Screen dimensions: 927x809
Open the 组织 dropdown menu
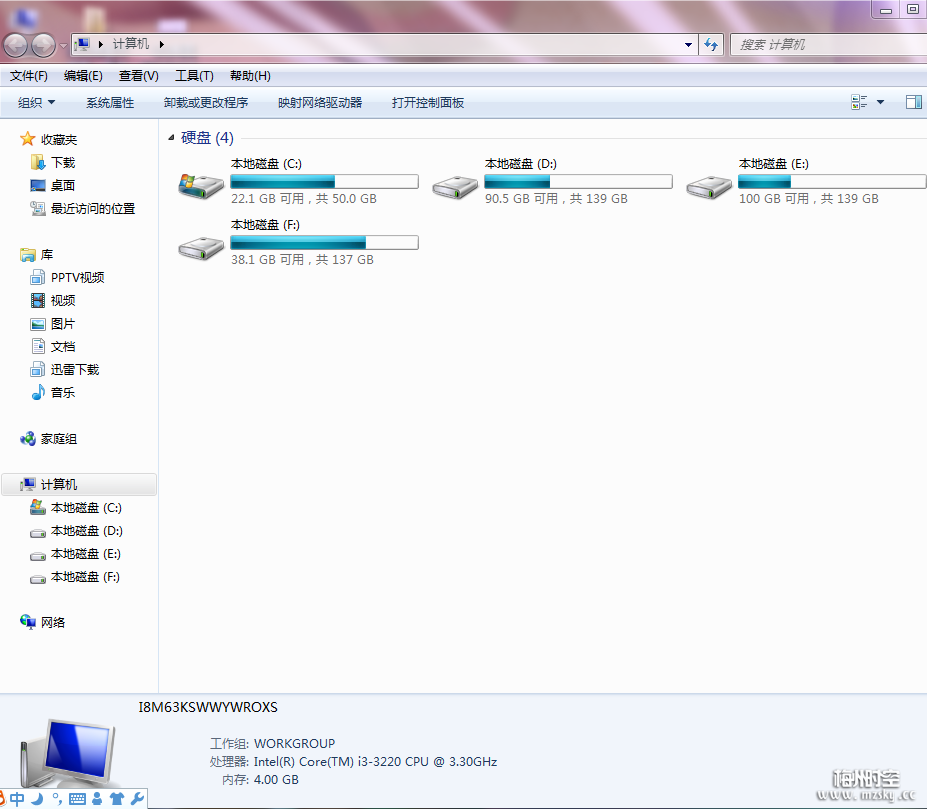pos(37,102)
